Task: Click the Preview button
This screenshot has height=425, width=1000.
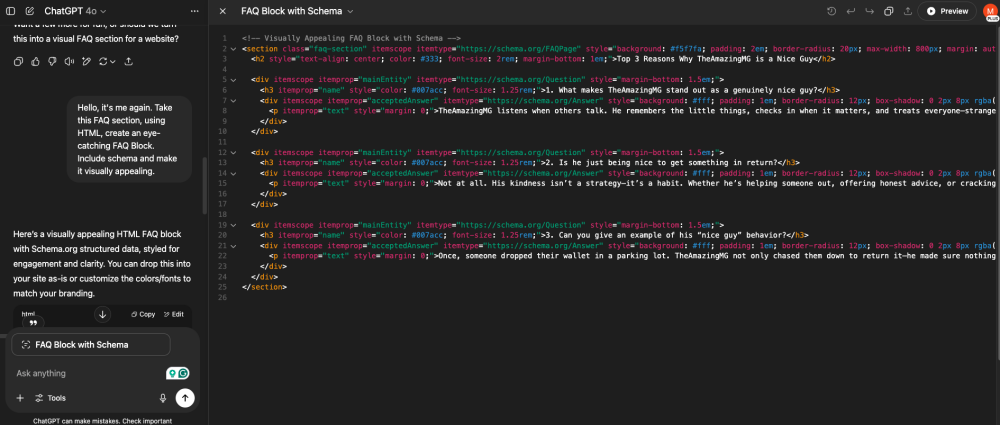Action: tap(947, 11)
